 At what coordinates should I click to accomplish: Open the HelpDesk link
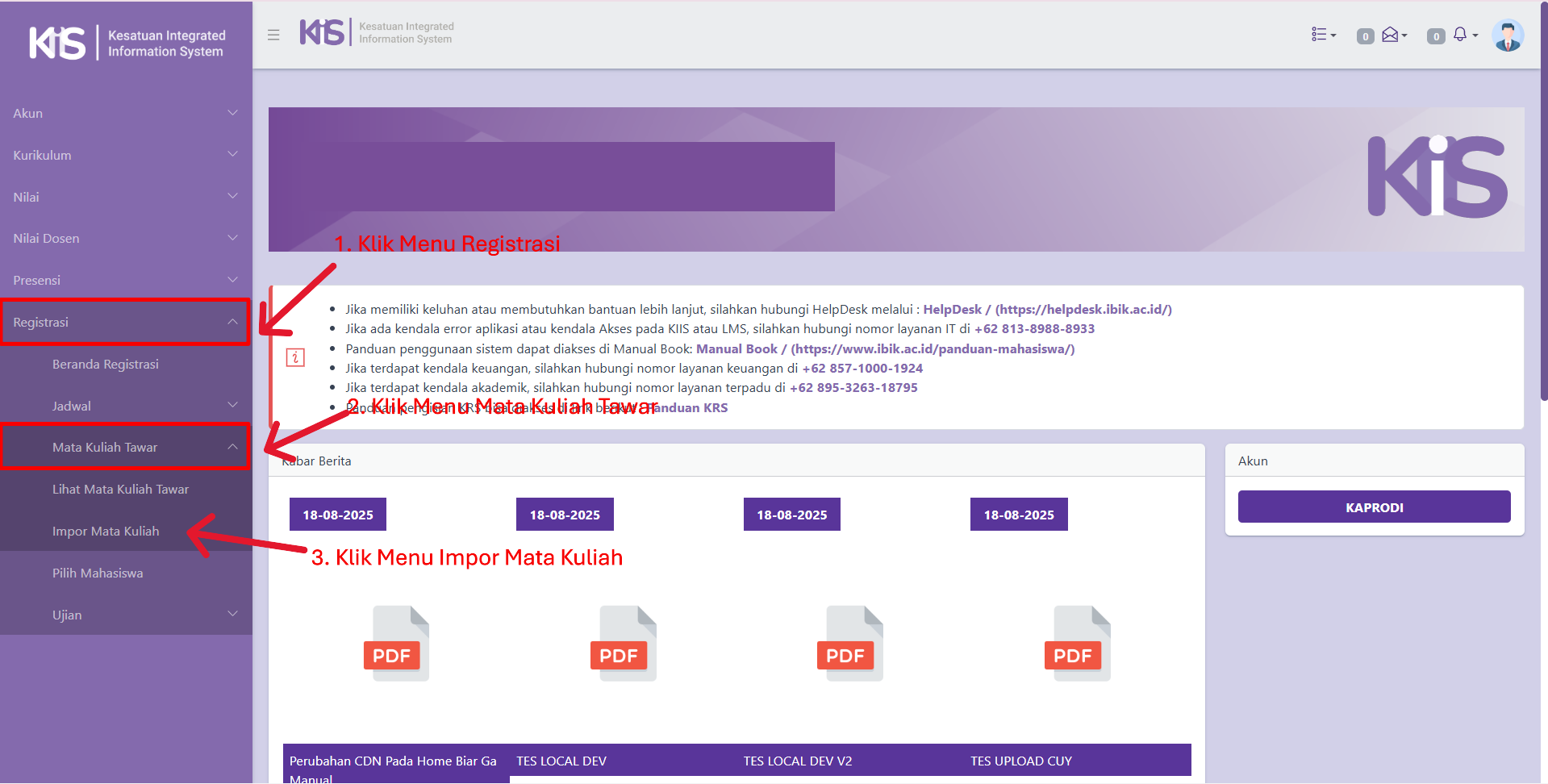952,309
